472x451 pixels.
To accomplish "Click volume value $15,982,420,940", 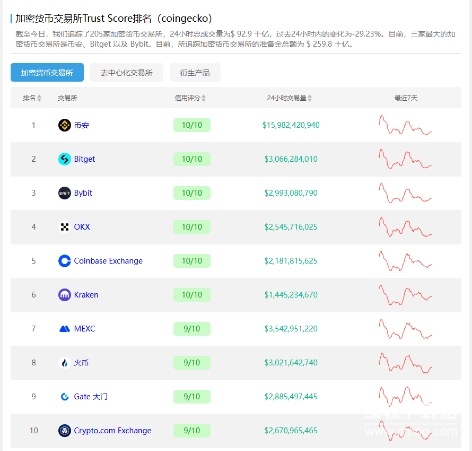I will tap(291, 125).
